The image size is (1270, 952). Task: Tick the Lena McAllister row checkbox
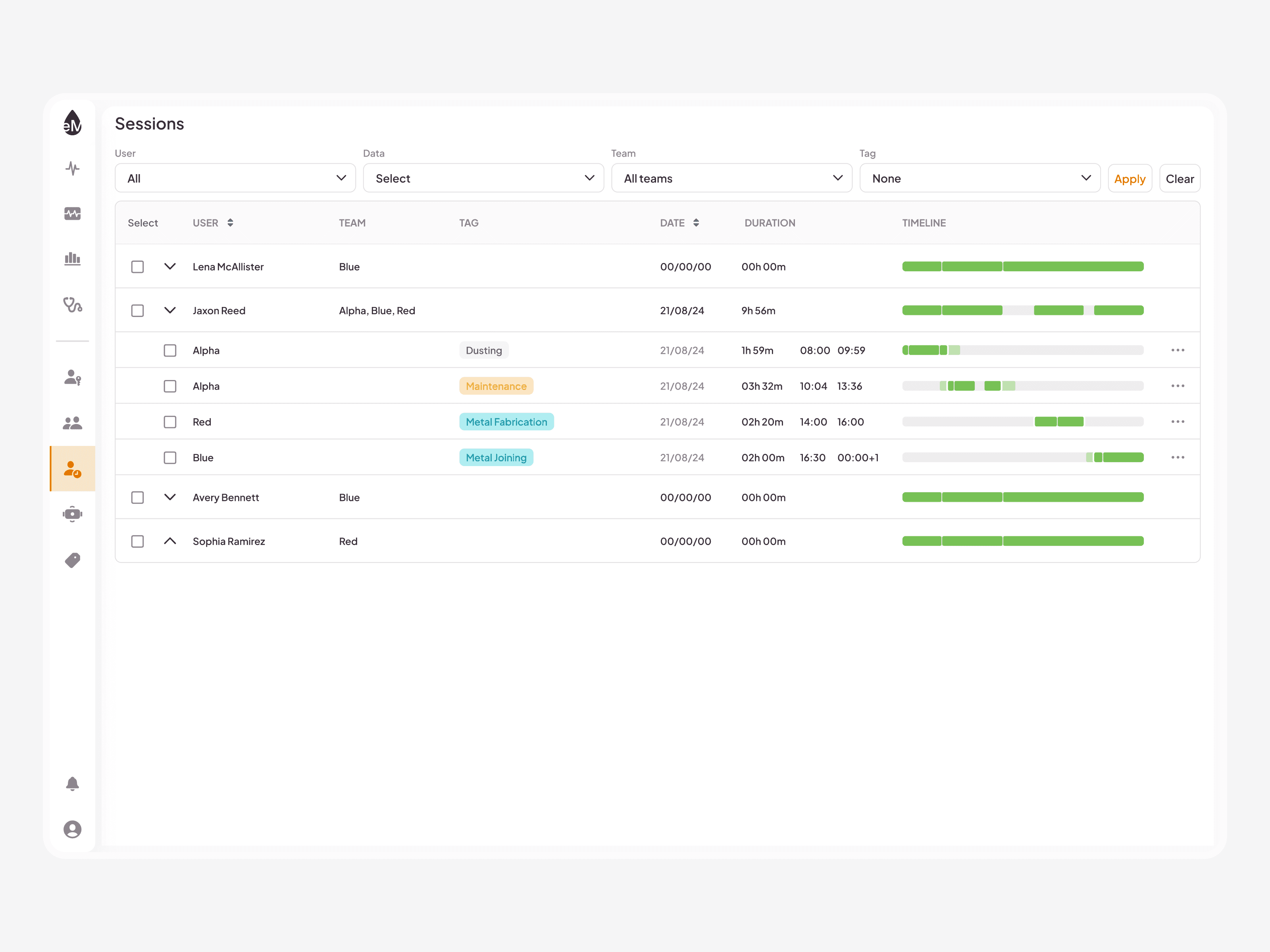tap(137, 267)
